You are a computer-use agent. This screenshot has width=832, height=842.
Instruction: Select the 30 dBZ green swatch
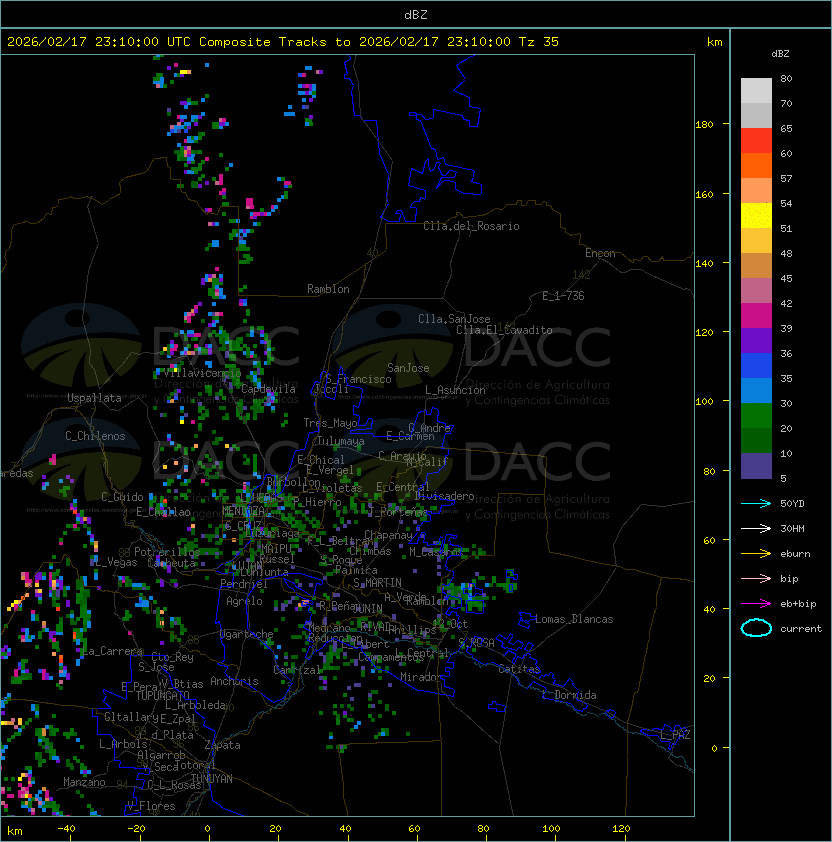click(756, 415)
